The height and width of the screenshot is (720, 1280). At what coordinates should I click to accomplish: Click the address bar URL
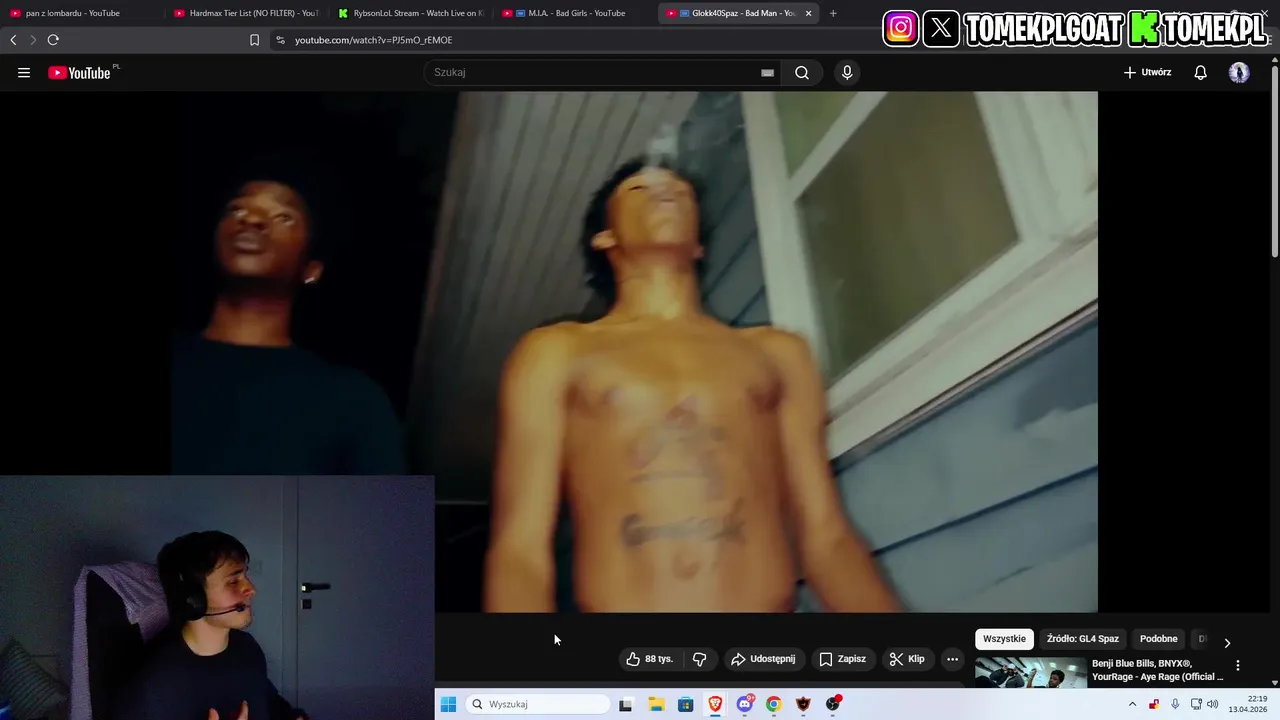click(373, 40)
